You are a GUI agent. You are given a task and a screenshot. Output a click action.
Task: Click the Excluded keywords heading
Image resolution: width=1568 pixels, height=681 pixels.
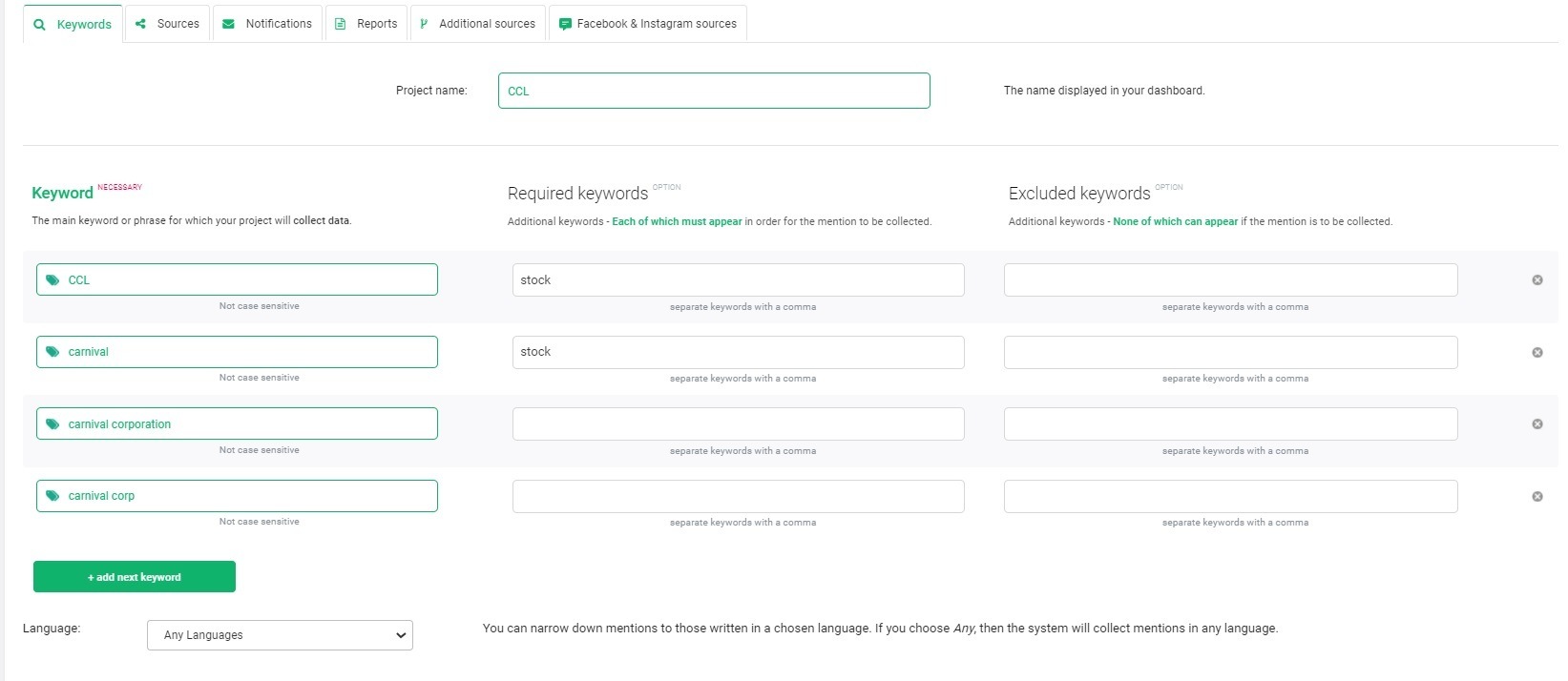coord(1079,194)
